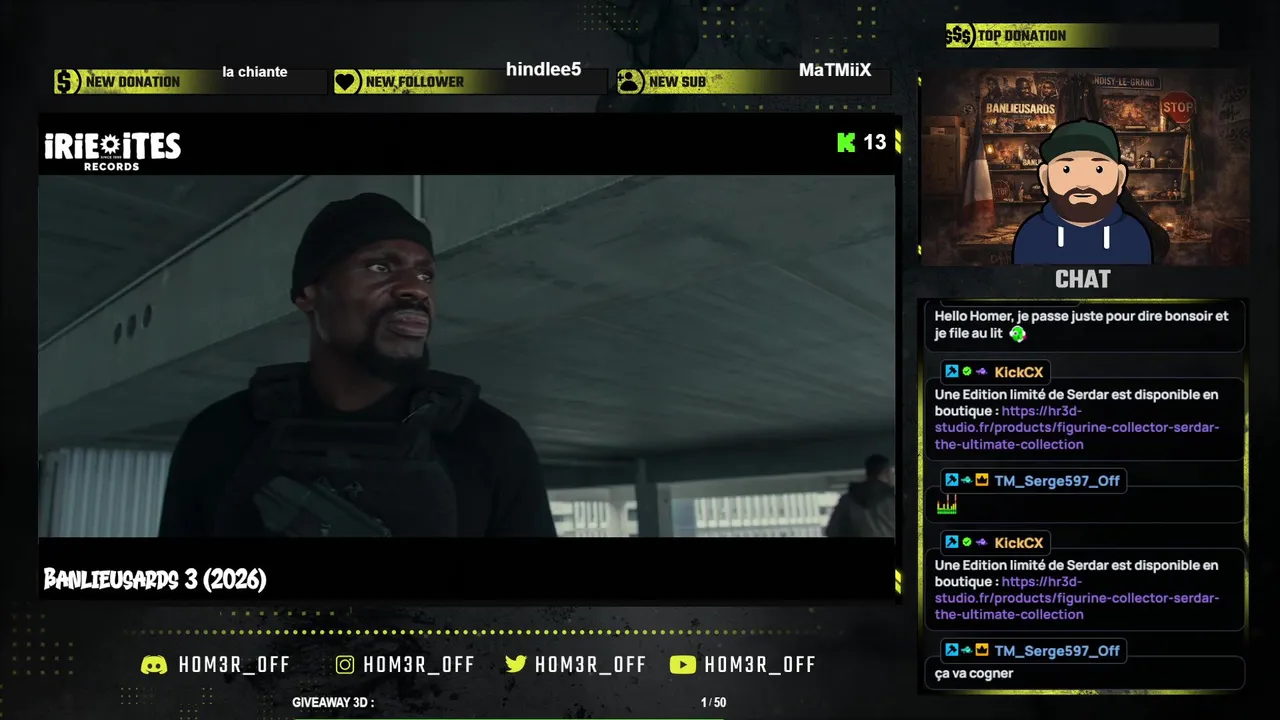Click the $$$ icon beside Top Donation
The width and height of the screenshot is (1280, 720).
click(959, 36)
